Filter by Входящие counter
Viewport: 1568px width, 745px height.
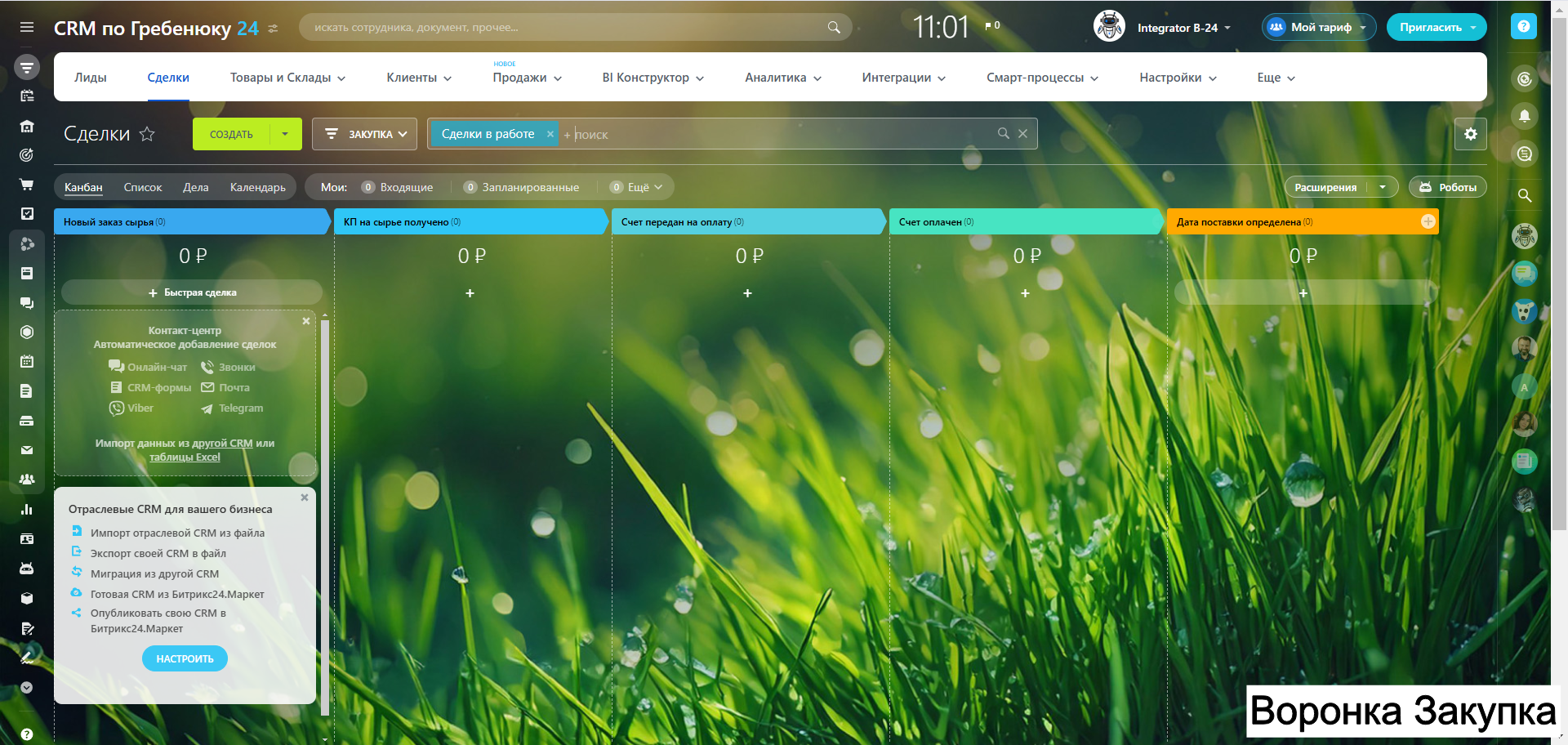tap(398, 187)
